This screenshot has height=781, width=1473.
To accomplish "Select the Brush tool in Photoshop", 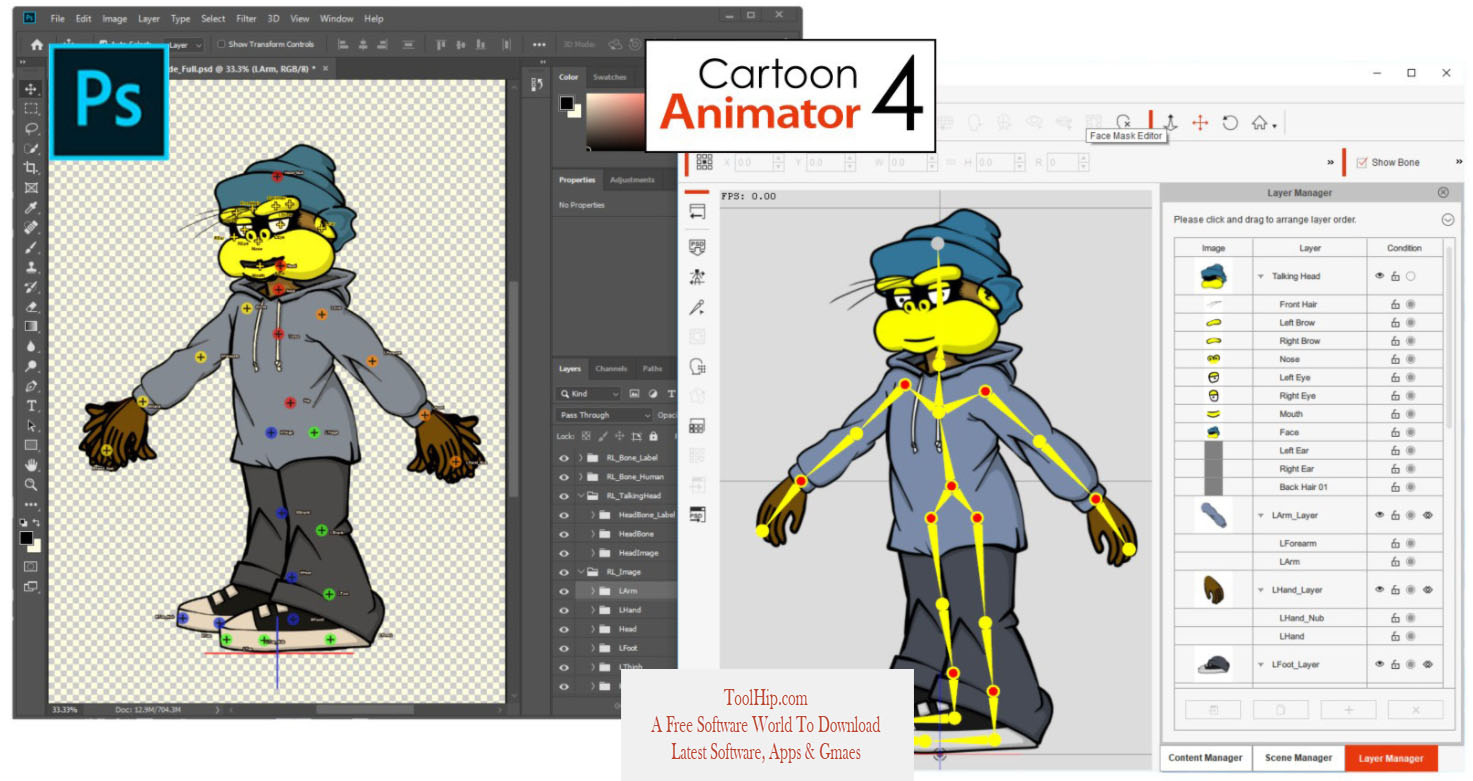I will [x=31, y=247].
